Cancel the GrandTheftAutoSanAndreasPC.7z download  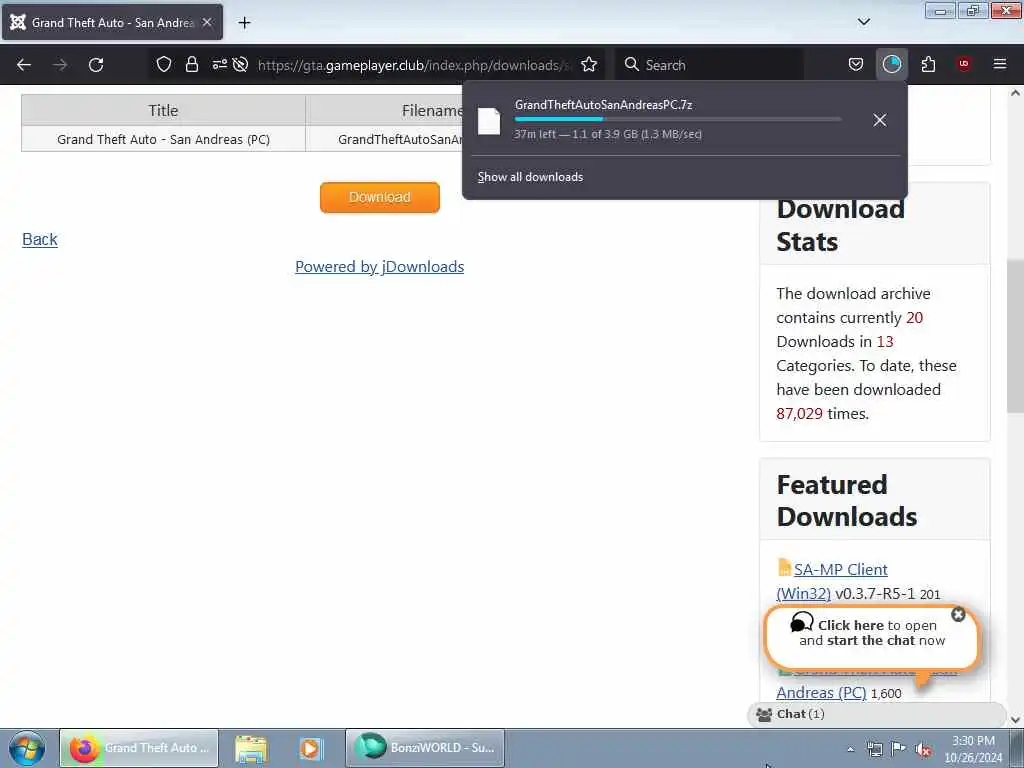[880, 120]
